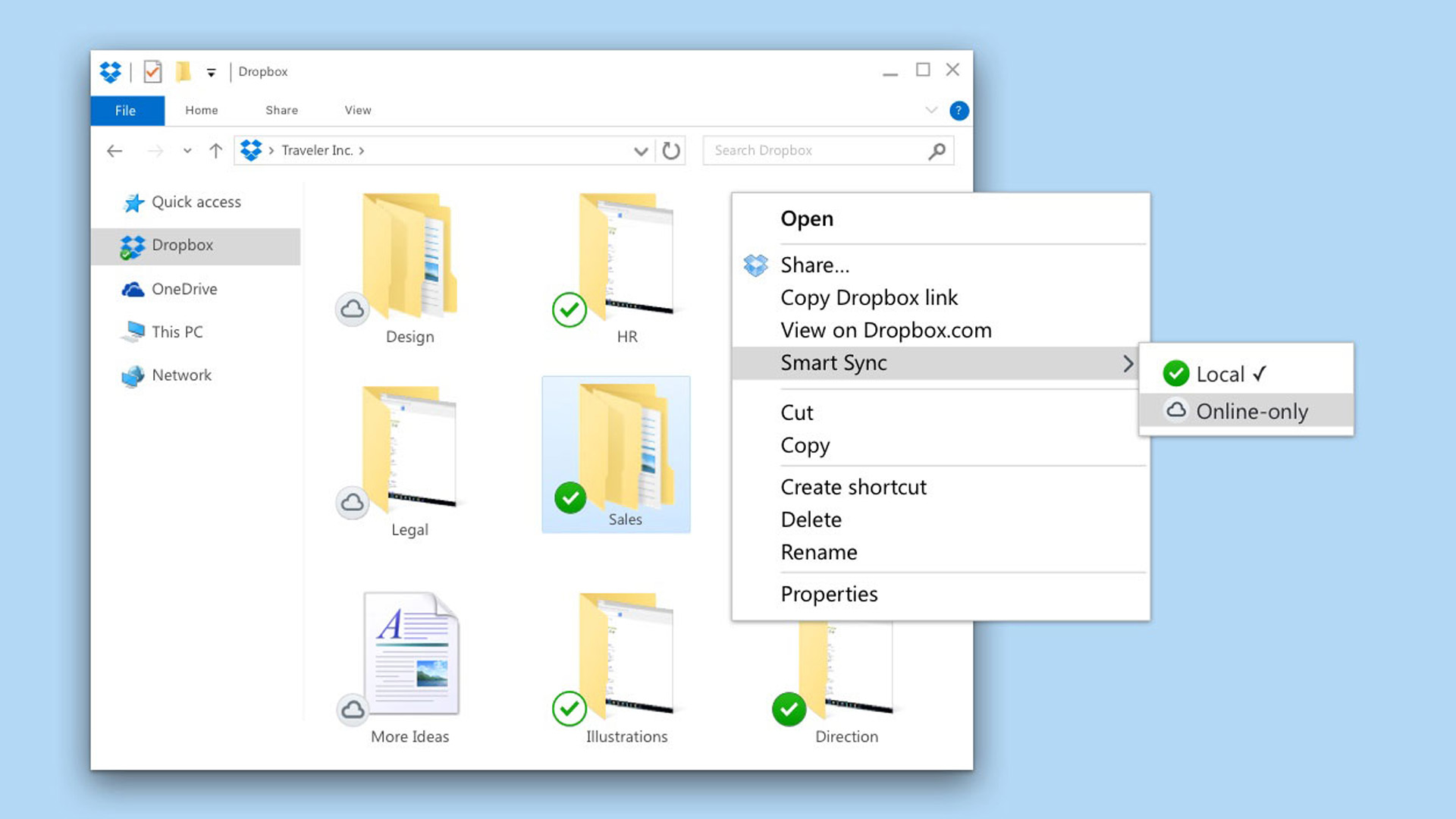This screenshot has height=819, width=1456.
Task: Click the cloud badge on the Legal folder
Action: (x=353, y=503)
